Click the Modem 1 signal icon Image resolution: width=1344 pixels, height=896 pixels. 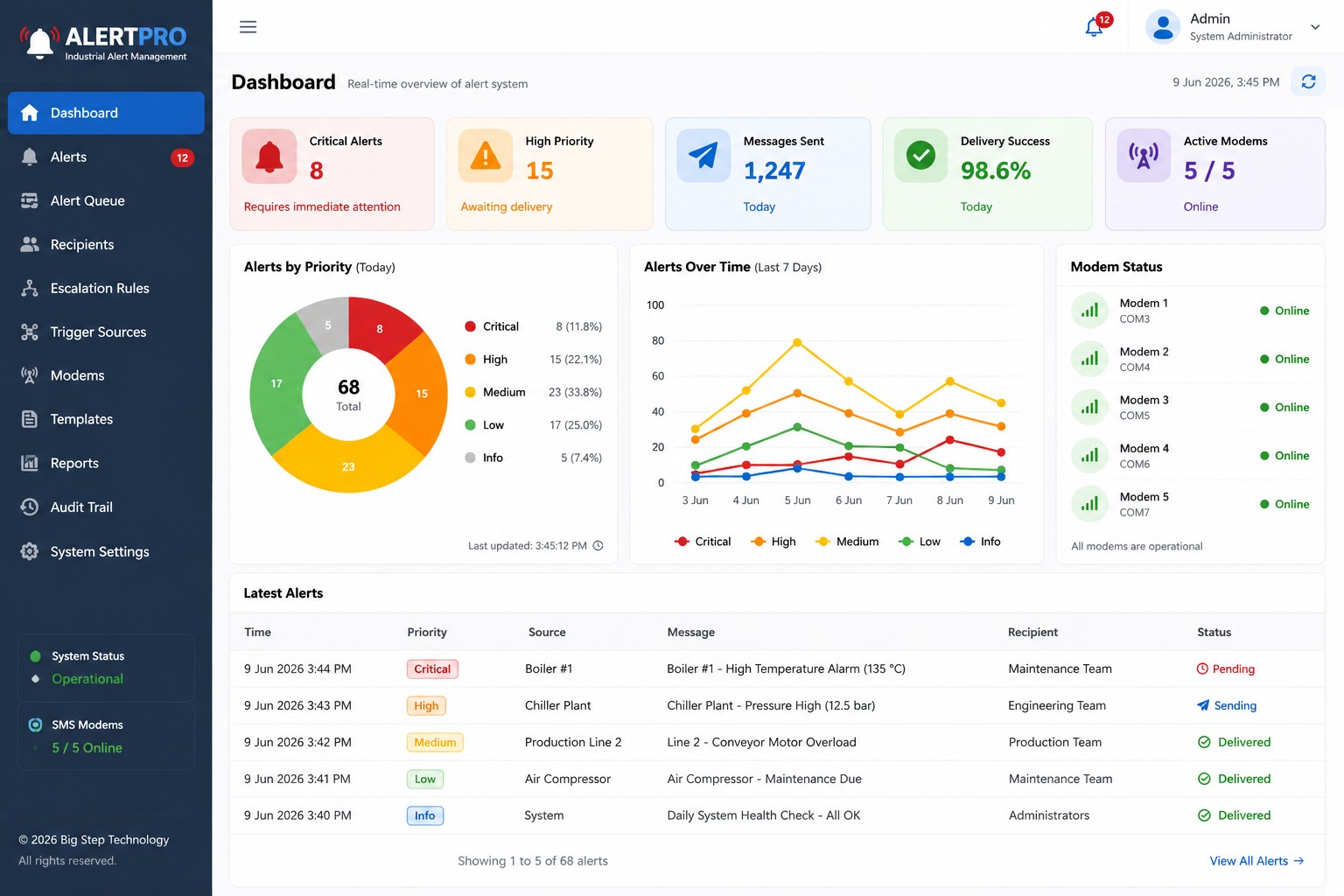[x=1090, y=311]
